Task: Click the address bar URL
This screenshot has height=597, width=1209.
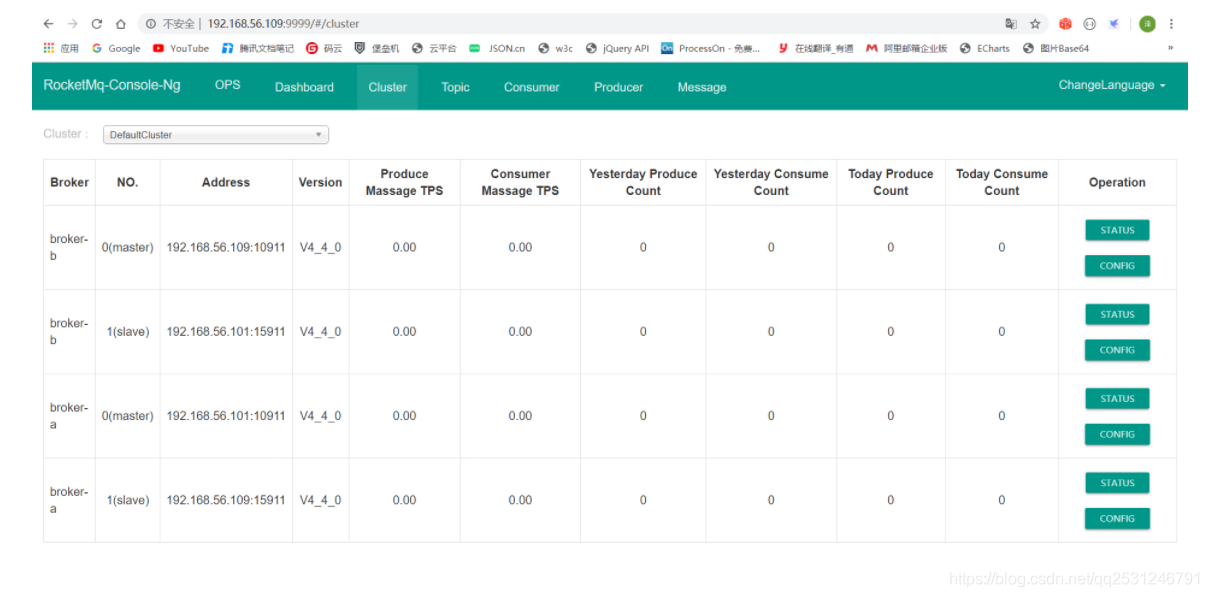Action: (283, 24)
